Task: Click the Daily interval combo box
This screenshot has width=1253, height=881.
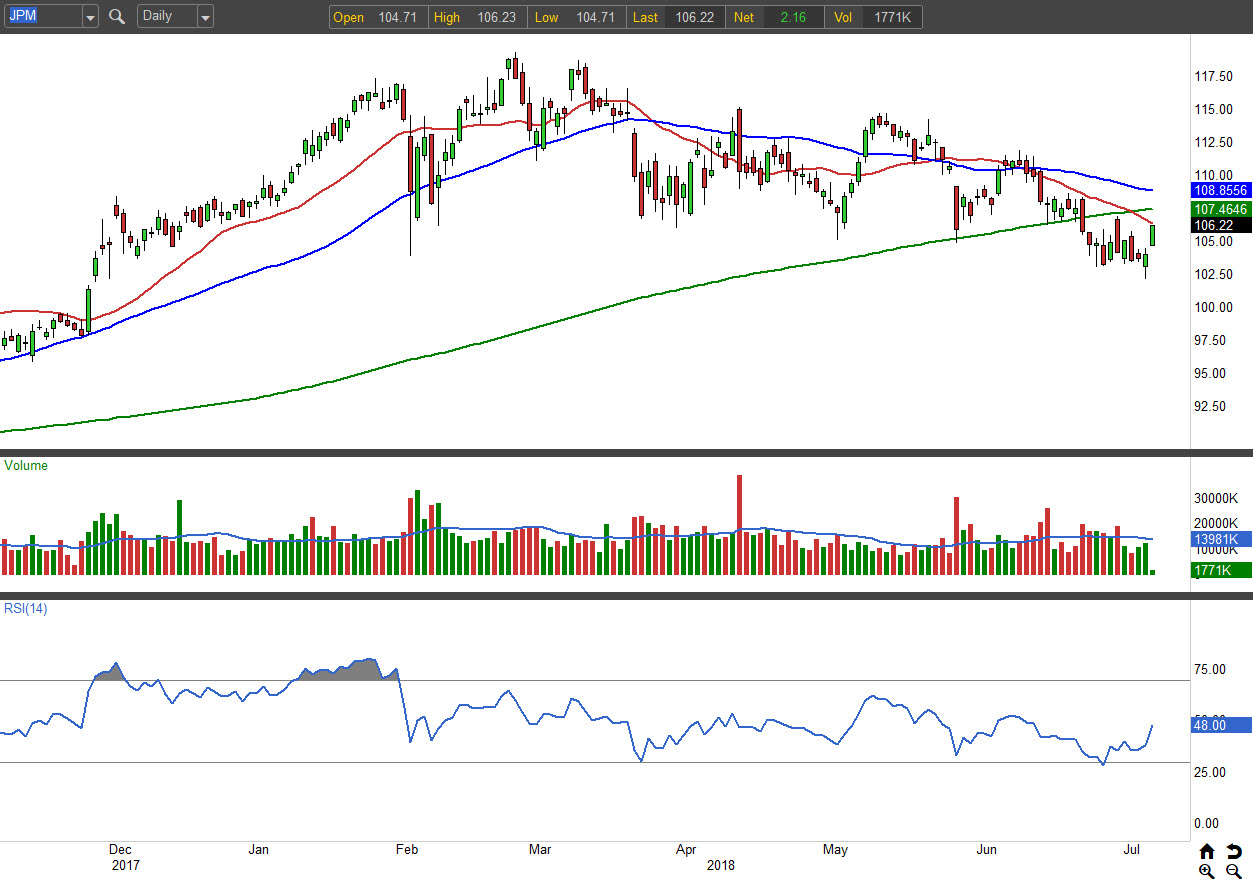Action: [165, 17]
